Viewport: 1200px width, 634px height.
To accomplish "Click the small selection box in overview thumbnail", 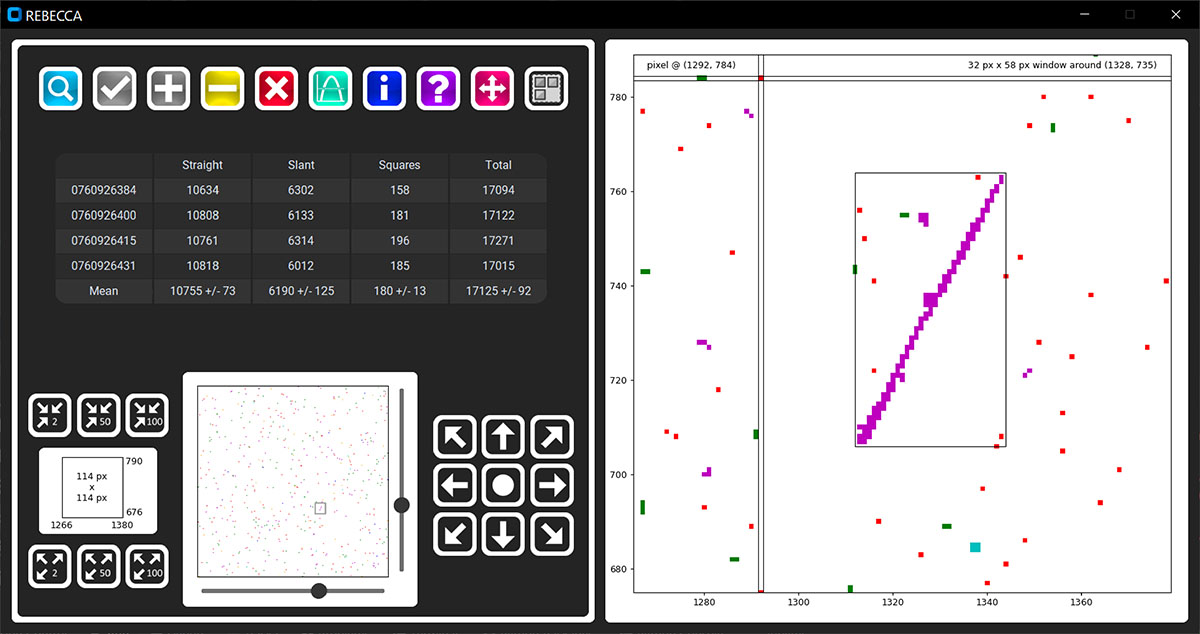I will point(320,508).
